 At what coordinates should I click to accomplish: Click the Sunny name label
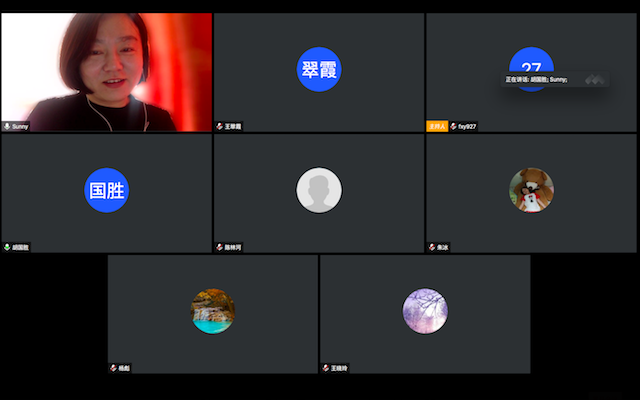[20, 126]
